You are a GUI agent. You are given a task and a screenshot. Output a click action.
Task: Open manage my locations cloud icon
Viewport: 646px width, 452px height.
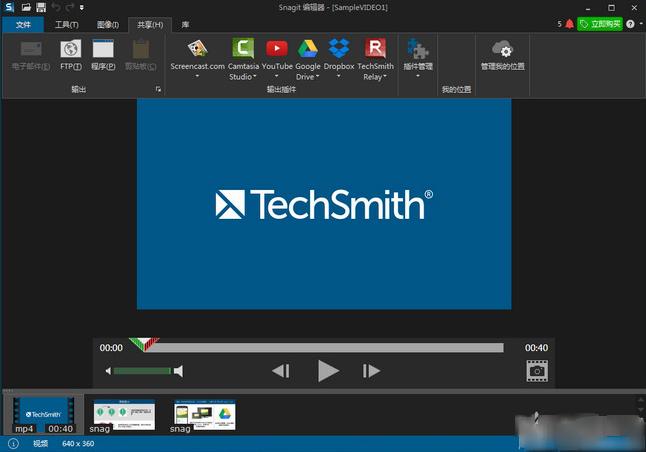coord(502,50)
